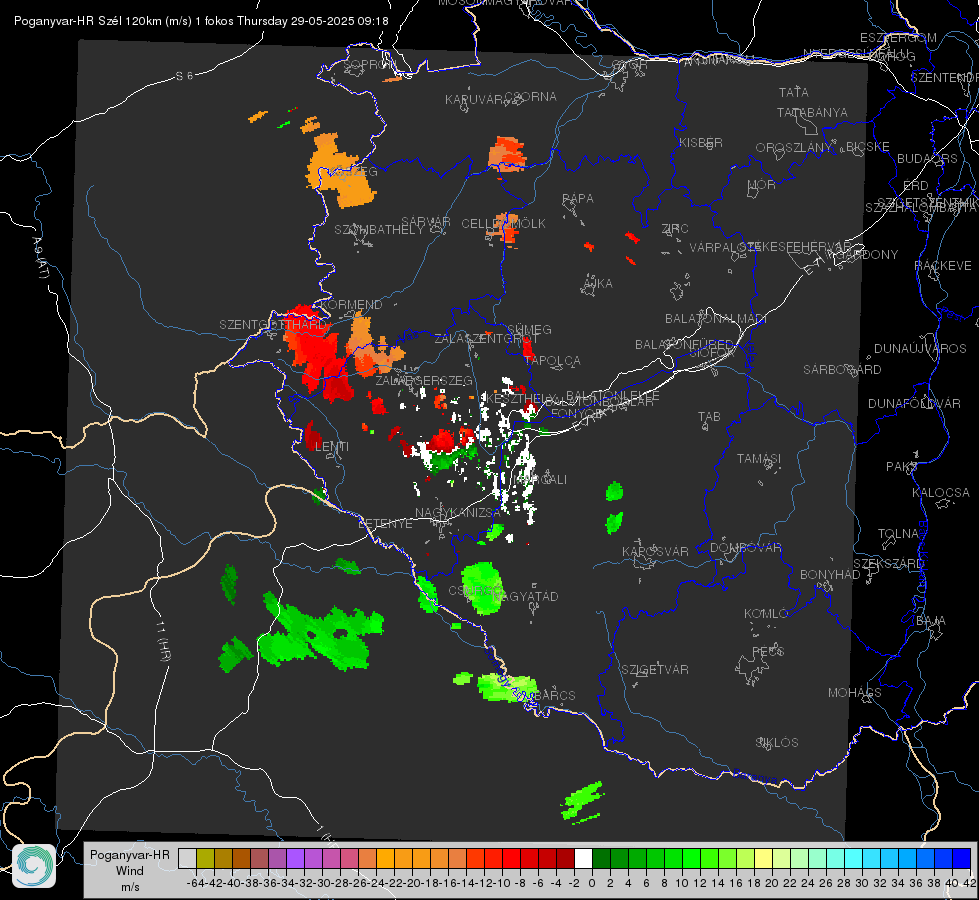This screenshot has width=979, height=900.
Task: Click the radar title text with date and time
Action: click(x=201, y=21)
